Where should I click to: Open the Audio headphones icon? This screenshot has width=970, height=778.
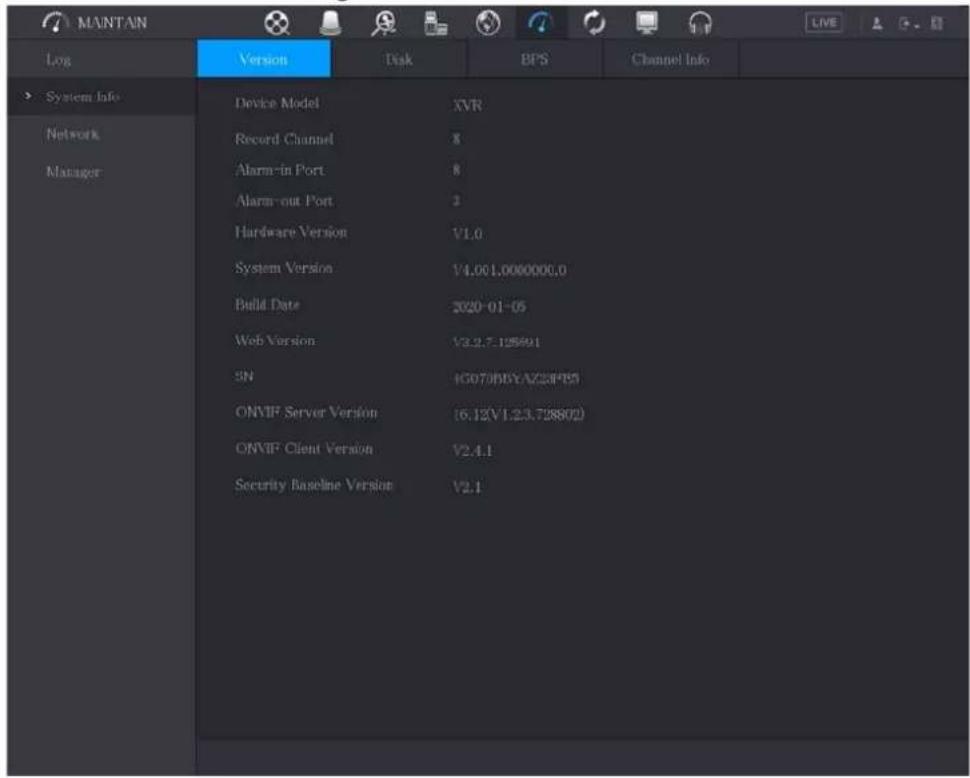coord(700,24)
